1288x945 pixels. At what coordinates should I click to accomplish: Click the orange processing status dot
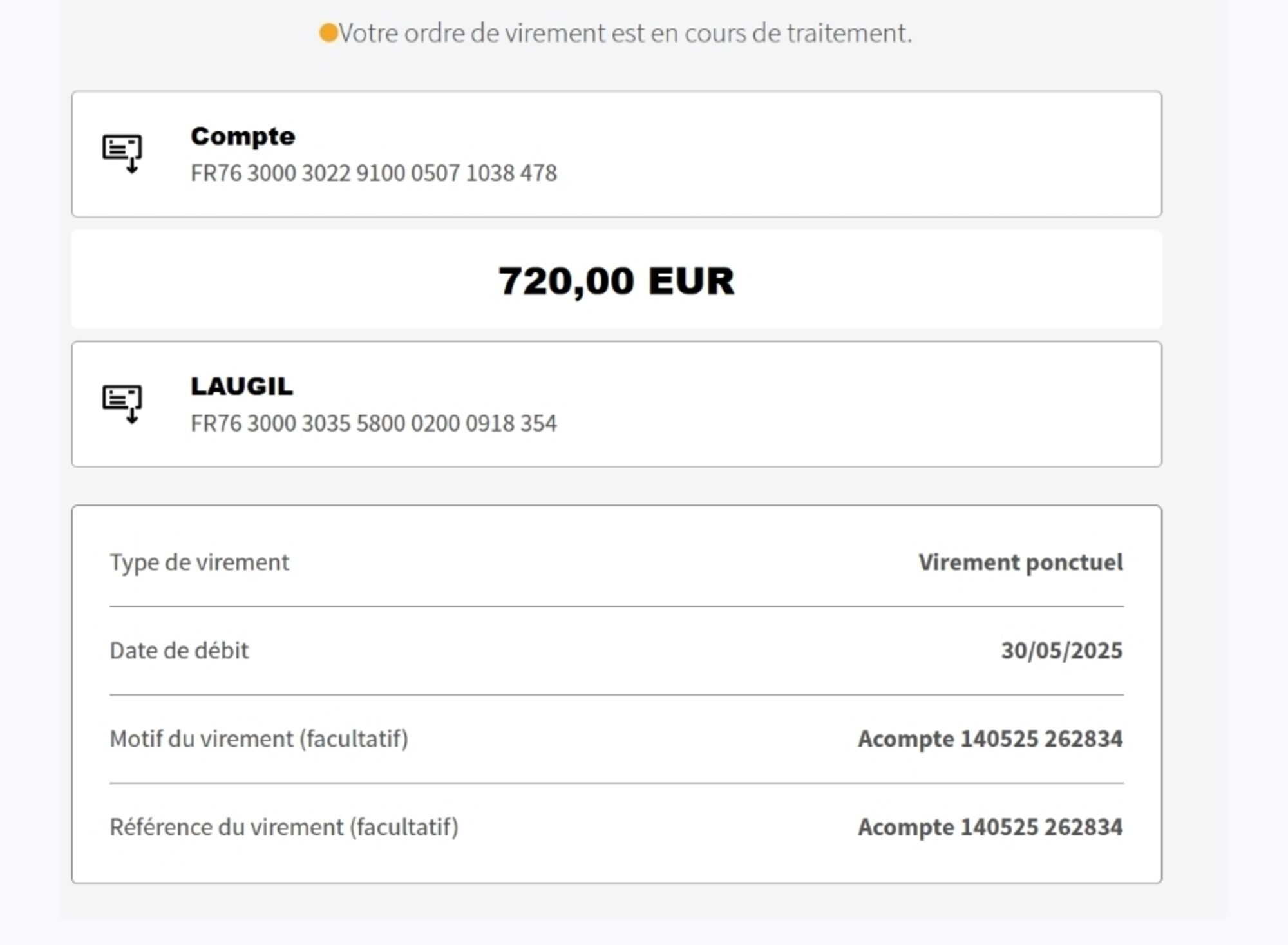[328, 33]
